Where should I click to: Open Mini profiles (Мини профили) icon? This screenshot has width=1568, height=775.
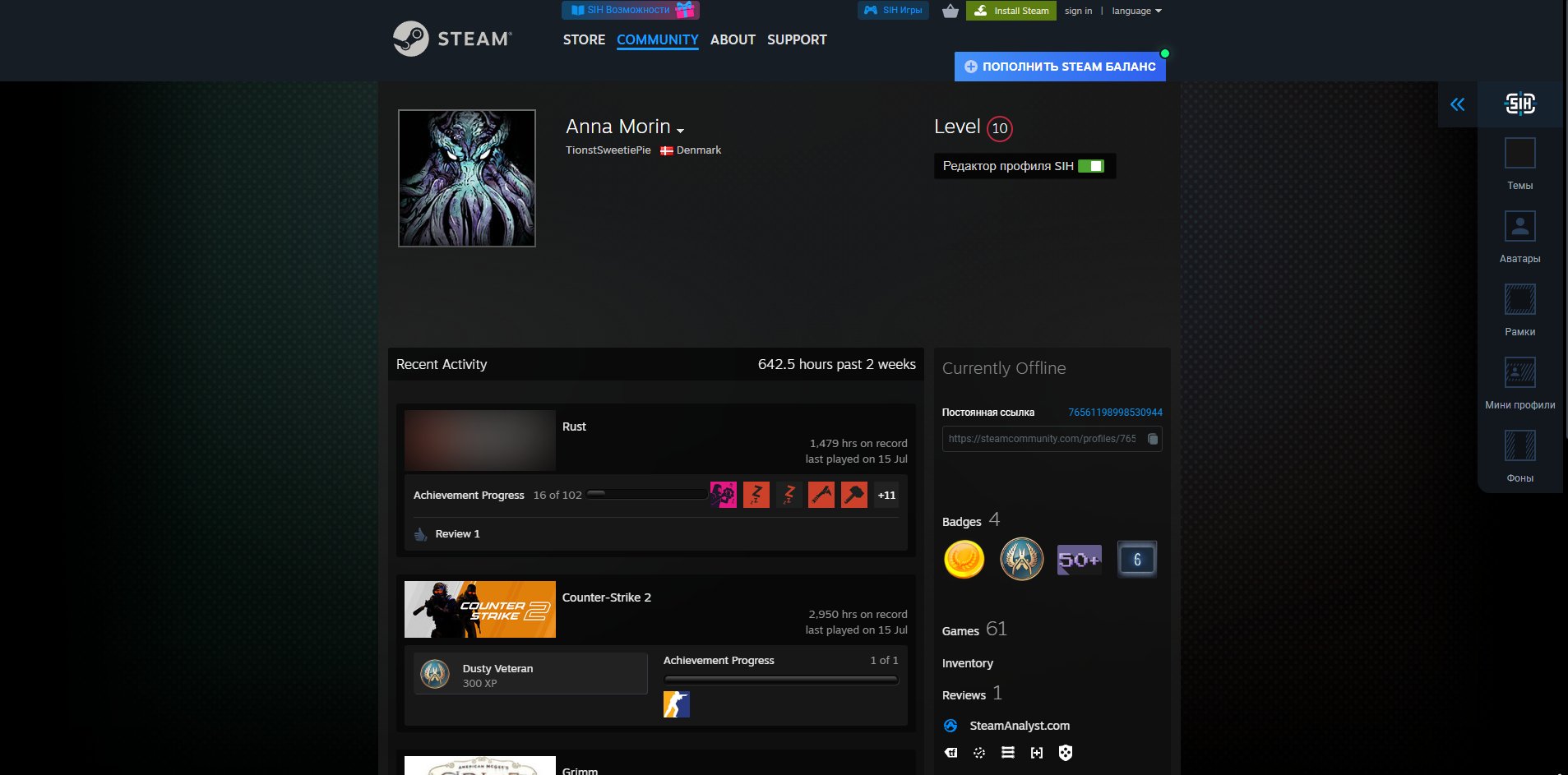(x=1519, y=372)
